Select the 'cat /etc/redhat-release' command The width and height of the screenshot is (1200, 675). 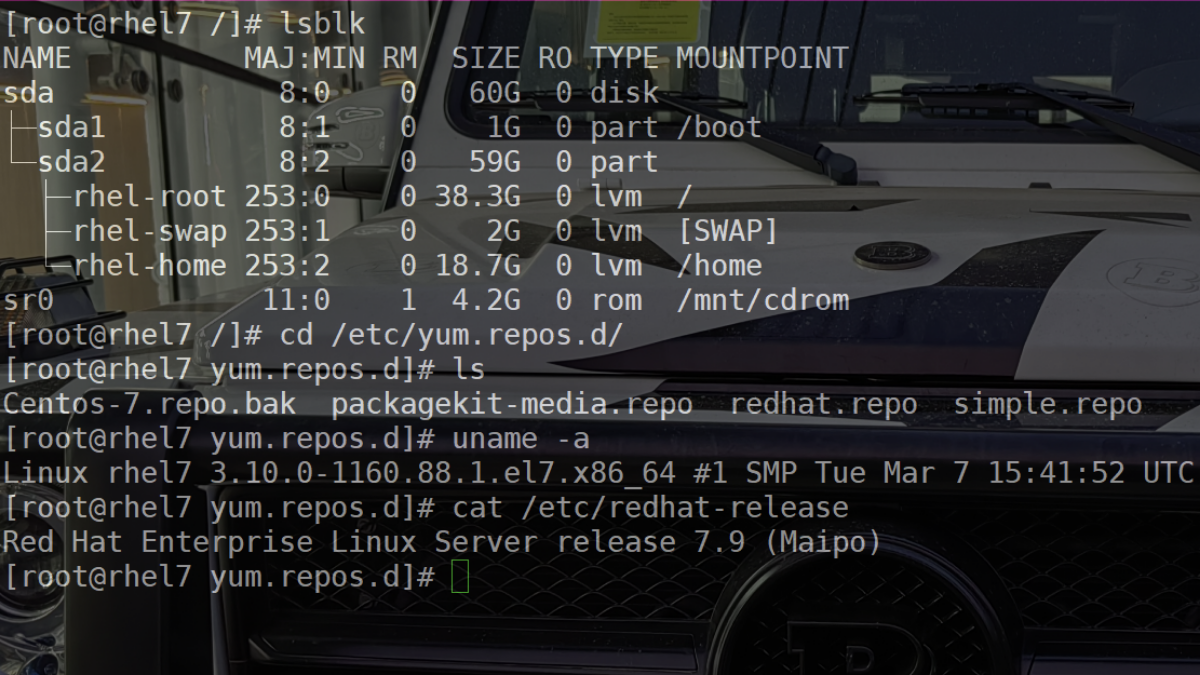(x=650, y=507)
